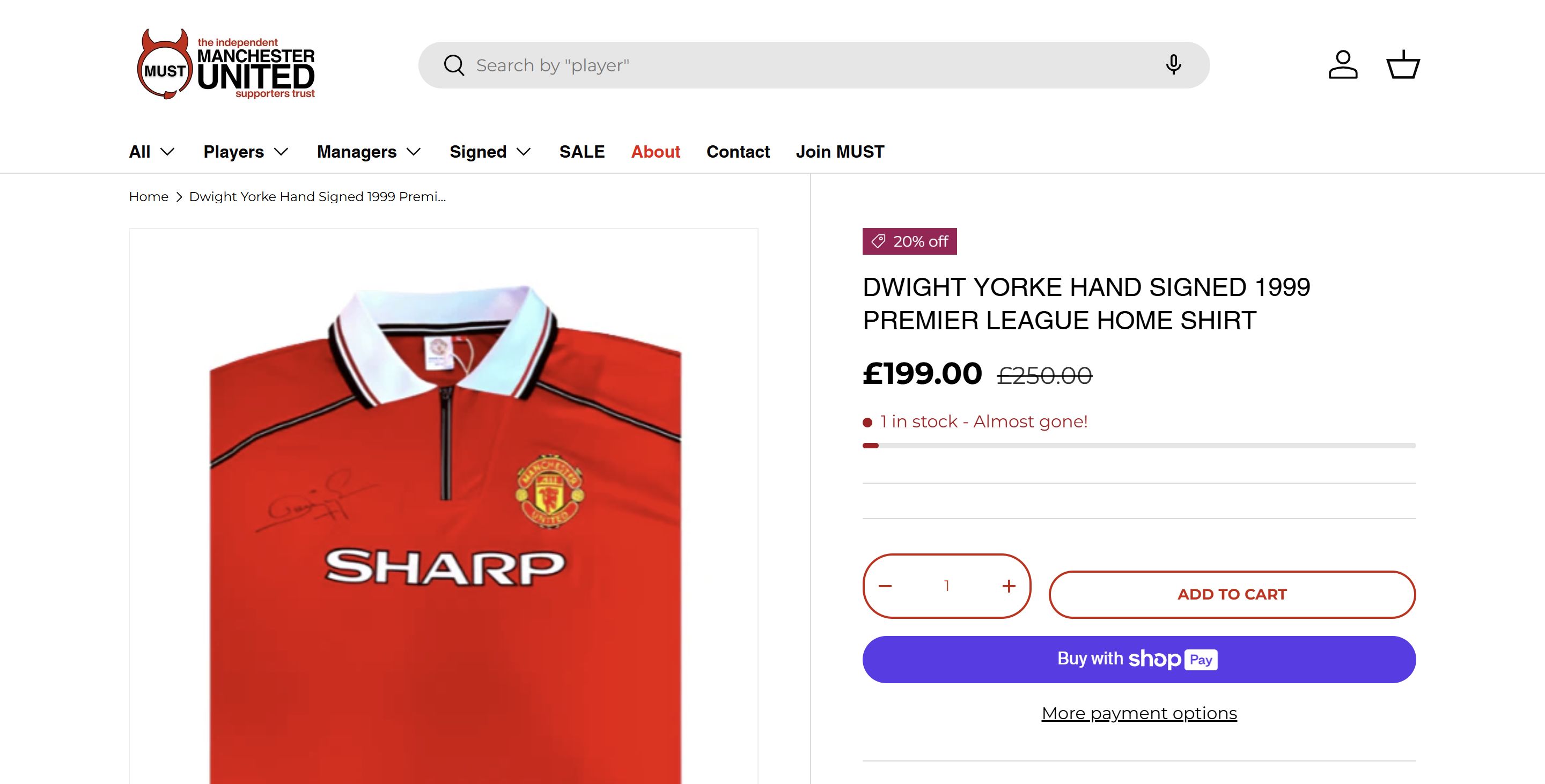Open the Managers dropdown menu
This screenshot has width=1545, height=784.
369,152
